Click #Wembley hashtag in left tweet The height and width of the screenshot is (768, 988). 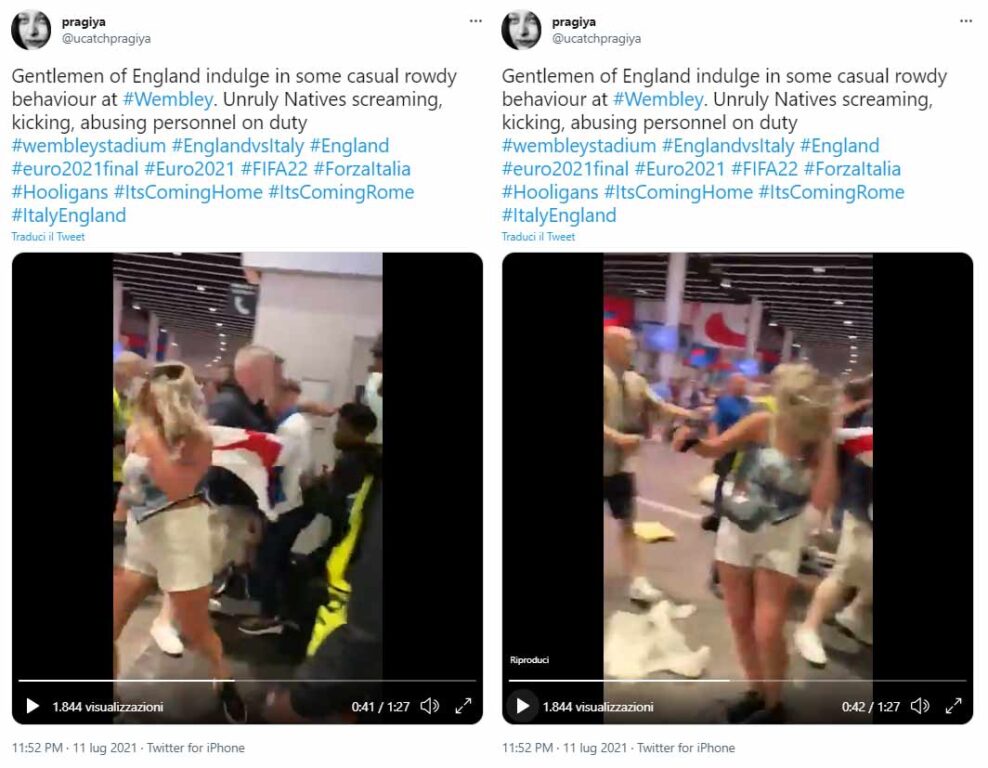(168, 100)
